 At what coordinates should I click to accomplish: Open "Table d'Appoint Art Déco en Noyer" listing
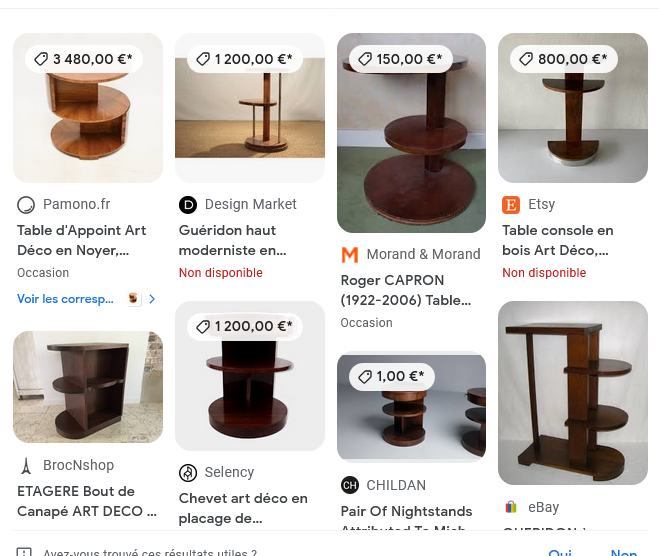point(81,240)
